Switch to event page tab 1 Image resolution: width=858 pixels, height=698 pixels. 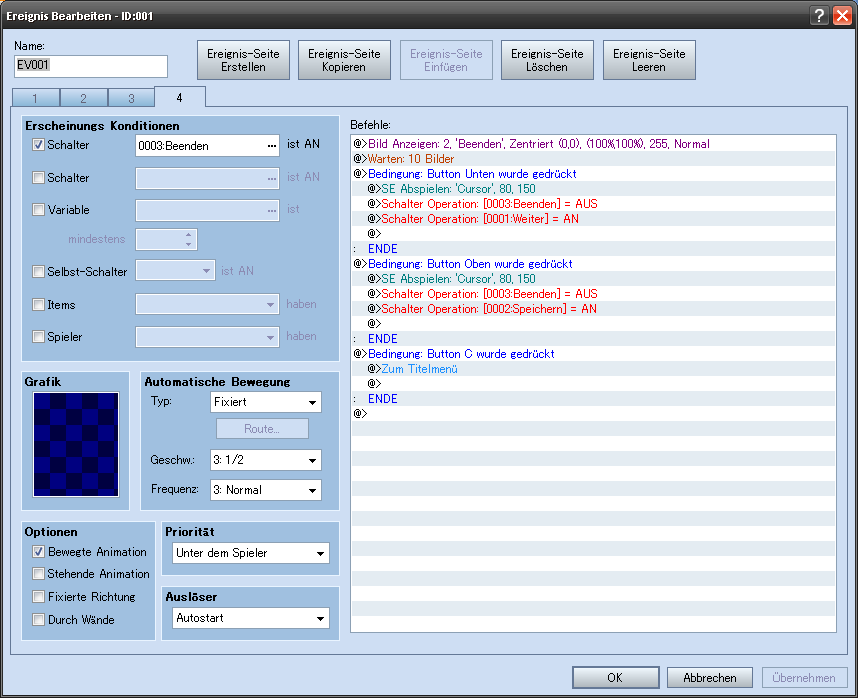pos(36,98)
